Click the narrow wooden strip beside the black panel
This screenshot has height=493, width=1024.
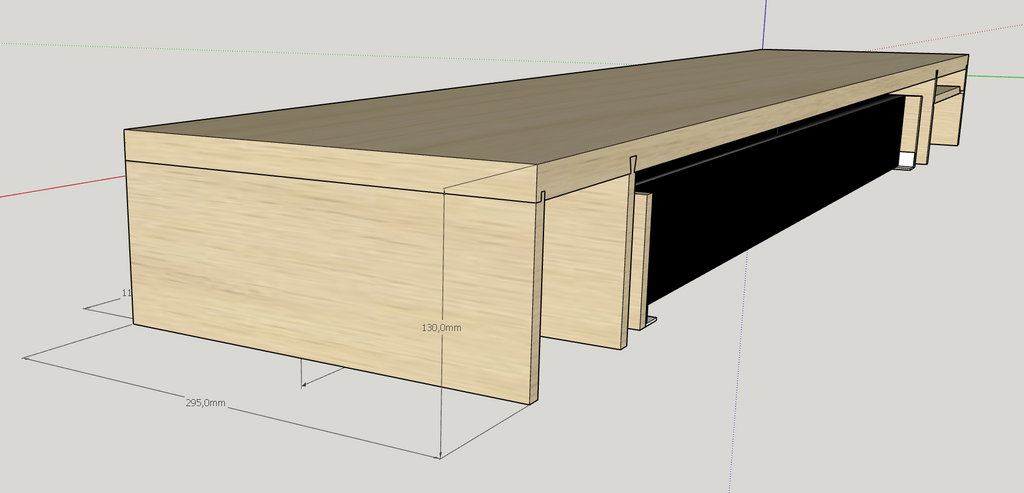point(641,259)
